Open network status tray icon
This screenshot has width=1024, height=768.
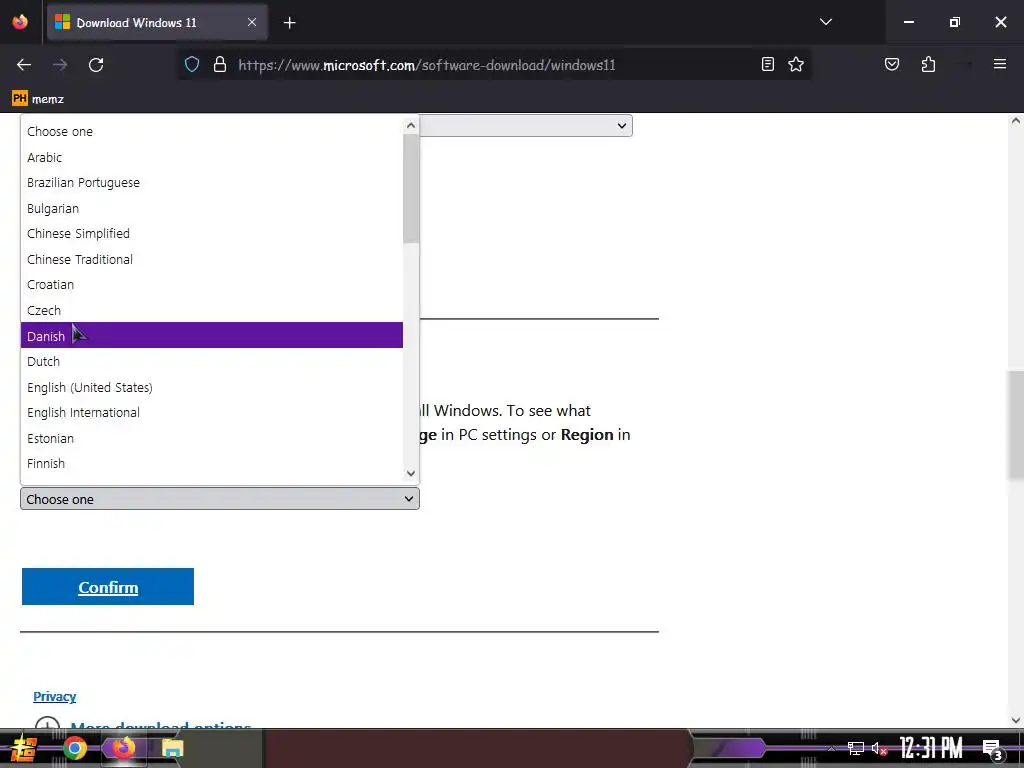click(x=856, y=748)
